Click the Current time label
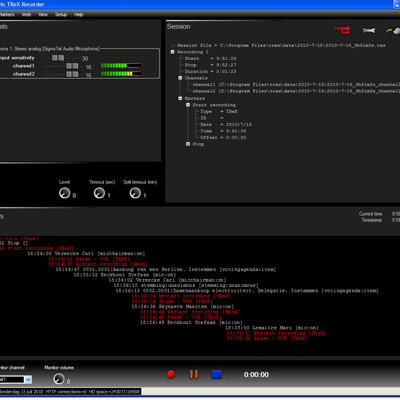This screenshot has height=400, width=400. 371,214
